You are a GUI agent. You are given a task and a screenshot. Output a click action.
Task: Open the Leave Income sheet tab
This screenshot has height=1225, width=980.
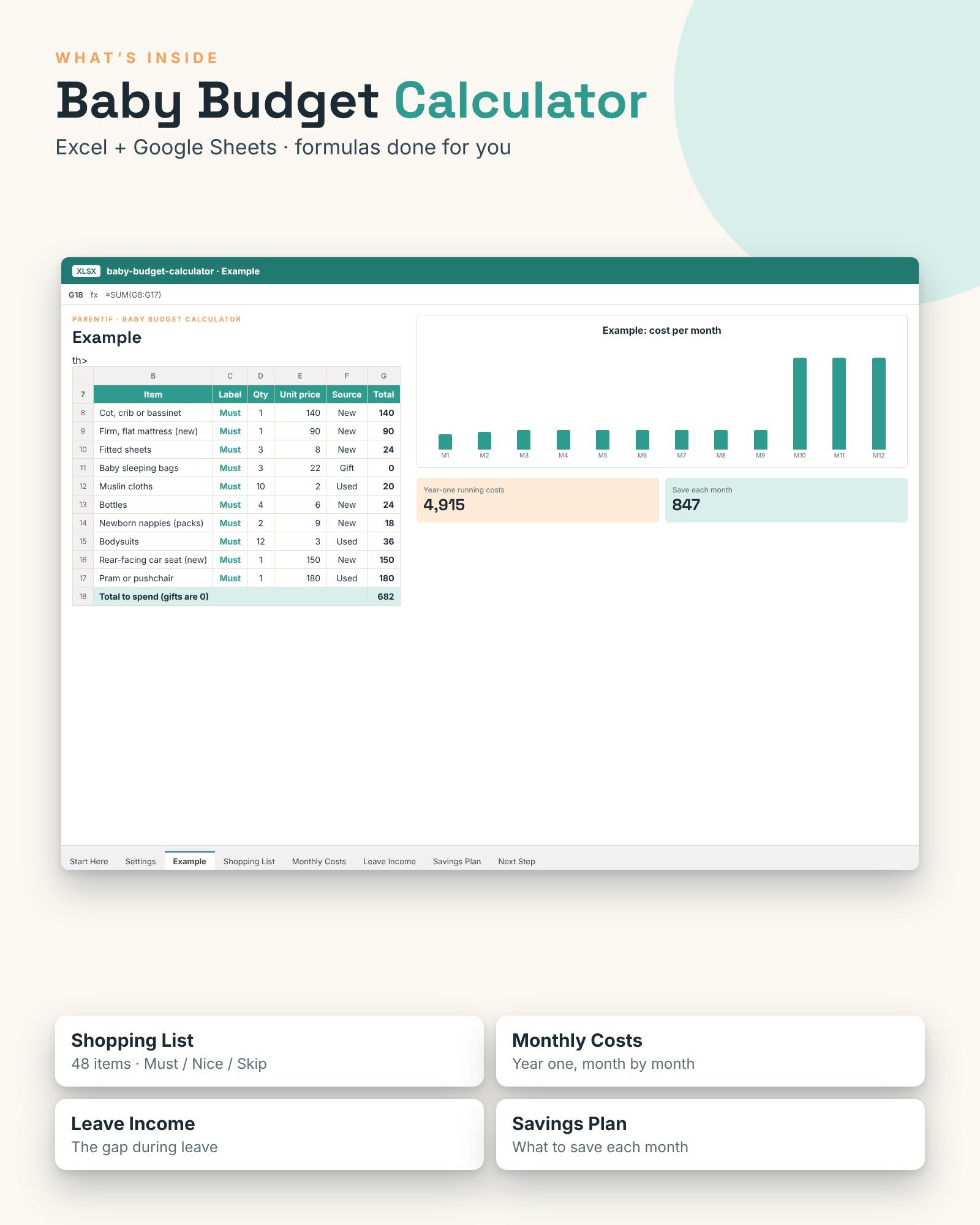tap(389, 861)
